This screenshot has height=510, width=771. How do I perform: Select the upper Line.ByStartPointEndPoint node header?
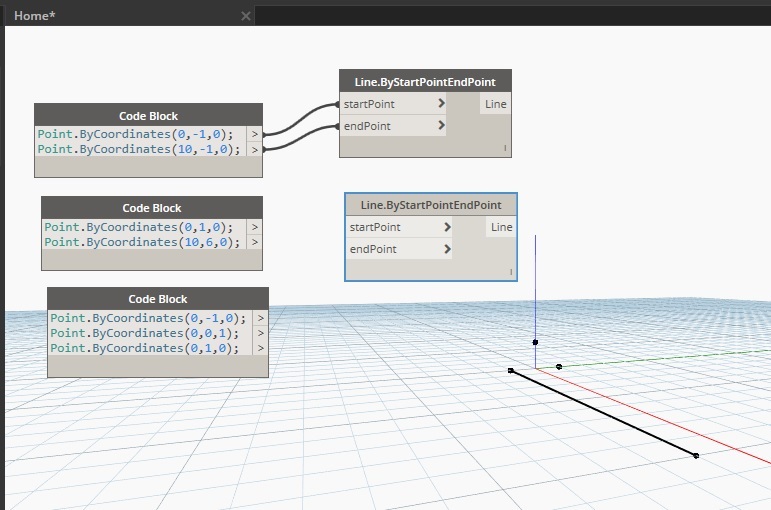click(425, 81)
